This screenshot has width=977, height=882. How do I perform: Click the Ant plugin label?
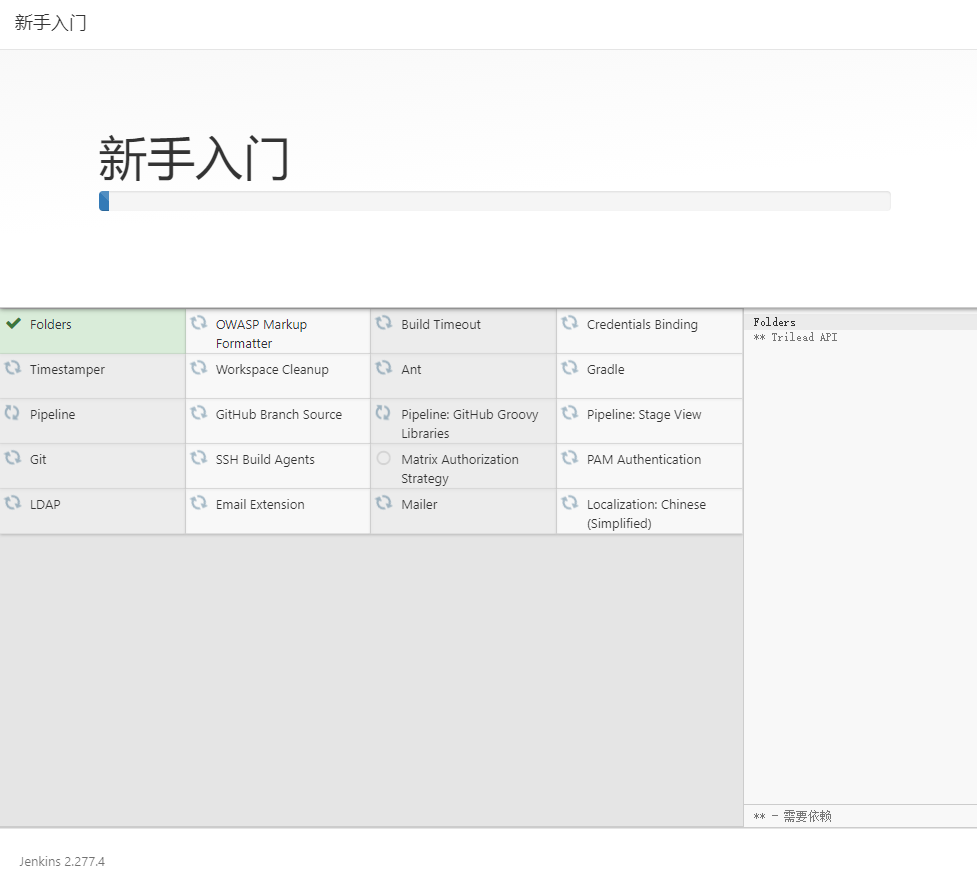[411, 369]
